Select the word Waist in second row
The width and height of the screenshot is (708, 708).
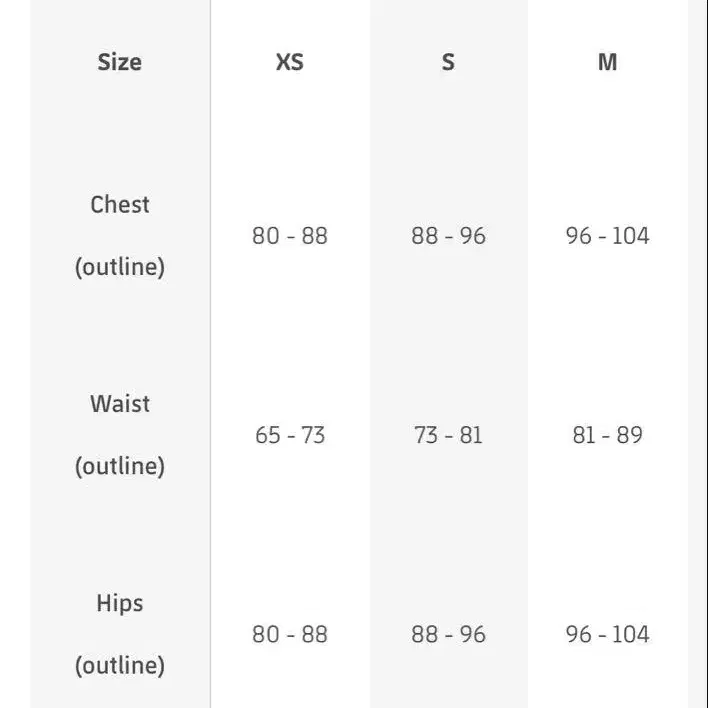click(120, 404)
